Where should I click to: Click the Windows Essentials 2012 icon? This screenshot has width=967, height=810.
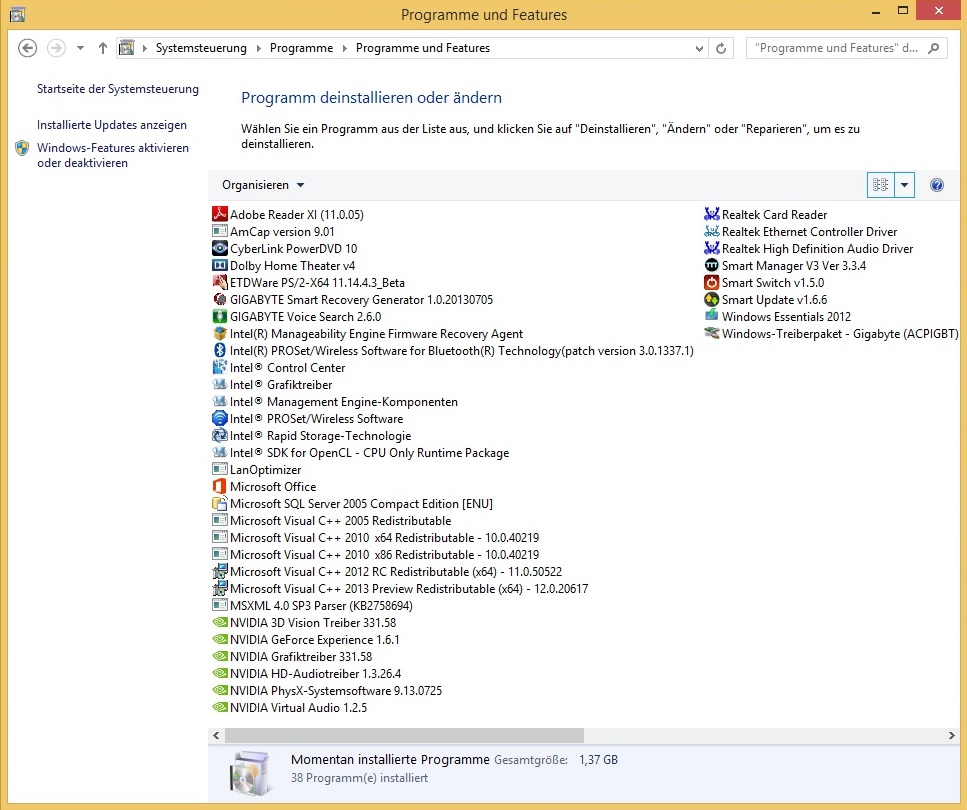(x=712, y=316)
